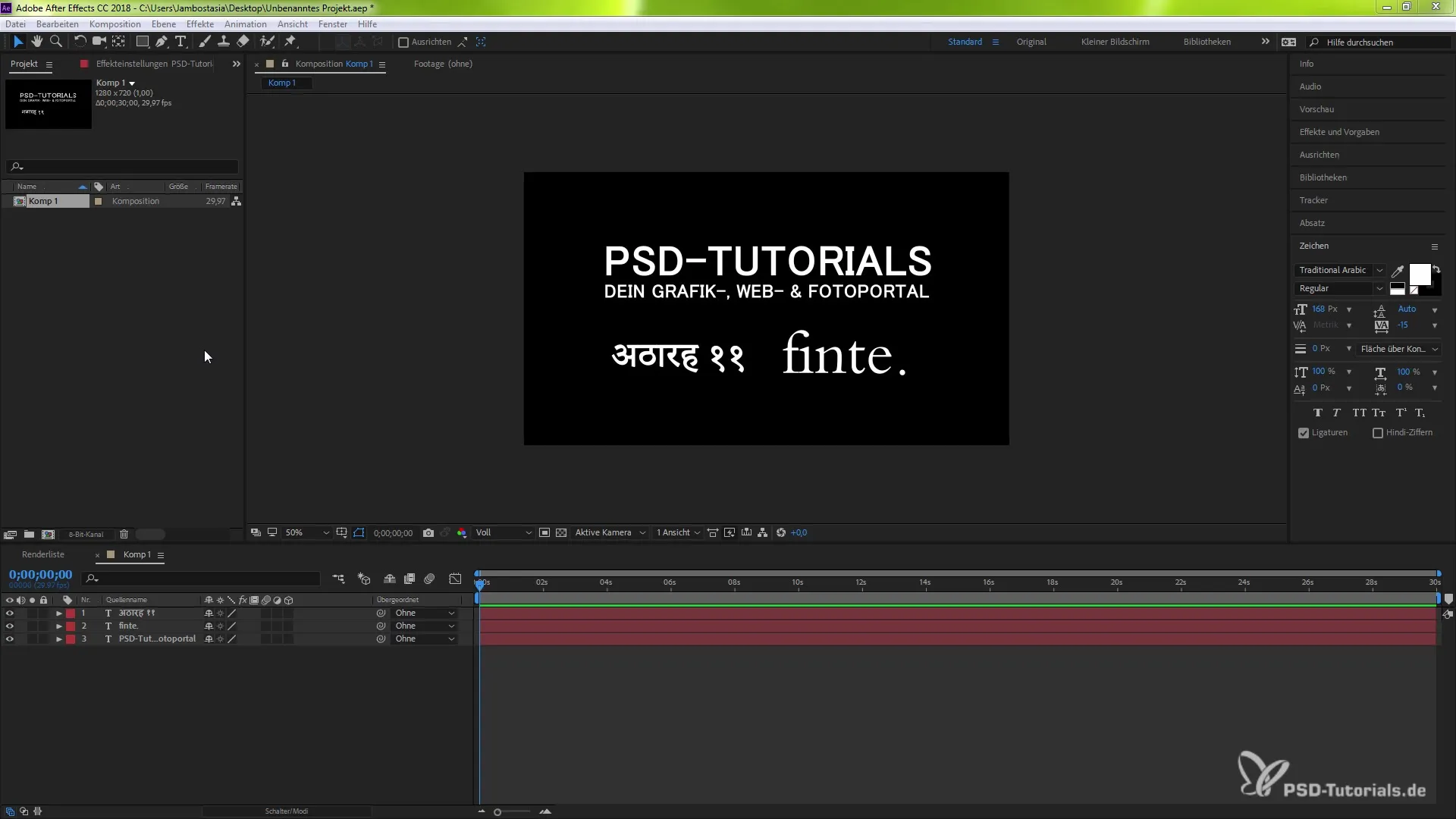Viewport: 1456px width, 819px height.
Task: Click the timeline zoom slider
Action: 513,812
